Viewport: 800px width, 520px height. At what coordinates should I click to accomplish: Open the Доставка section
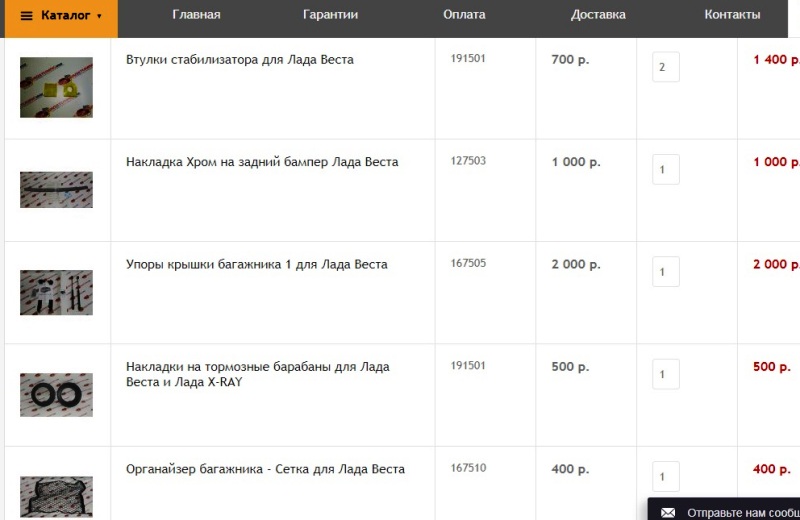click(x=598, y=15)
